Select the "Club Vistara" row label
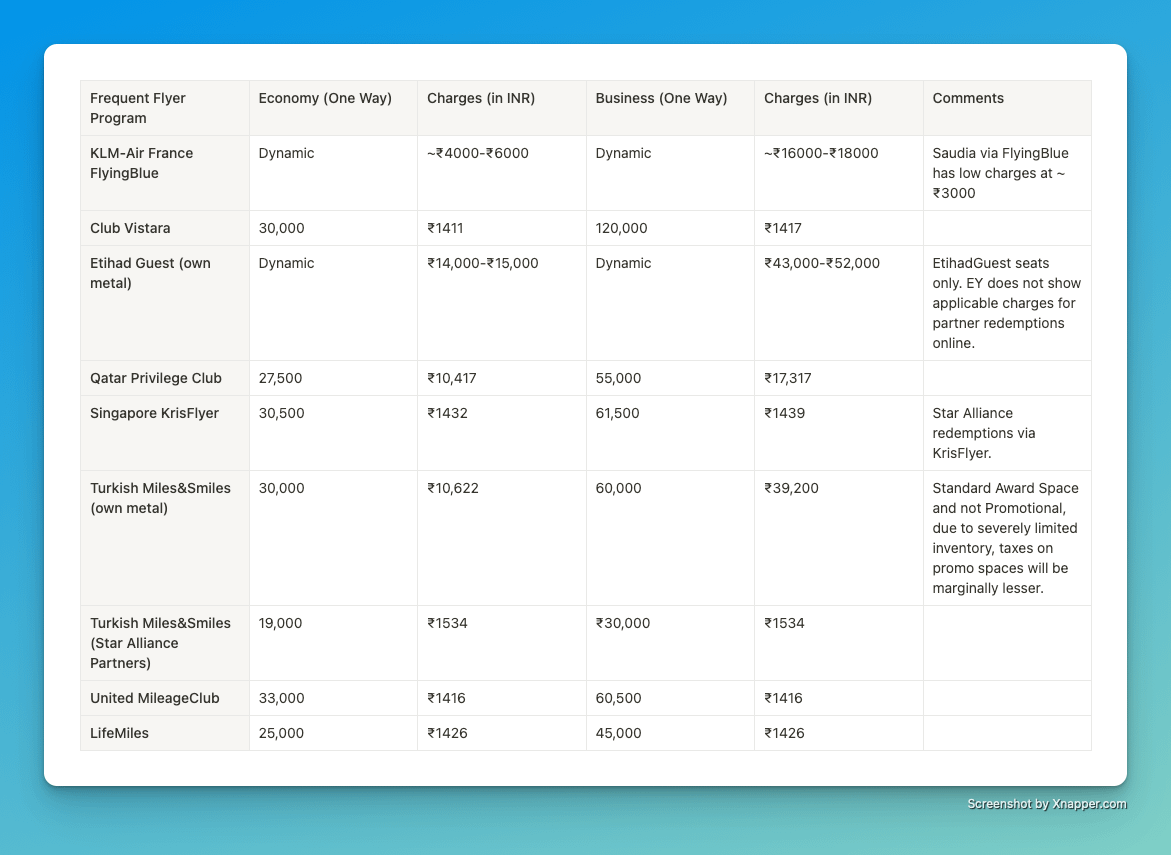The image size is (1171, 855). pos(130,228)
